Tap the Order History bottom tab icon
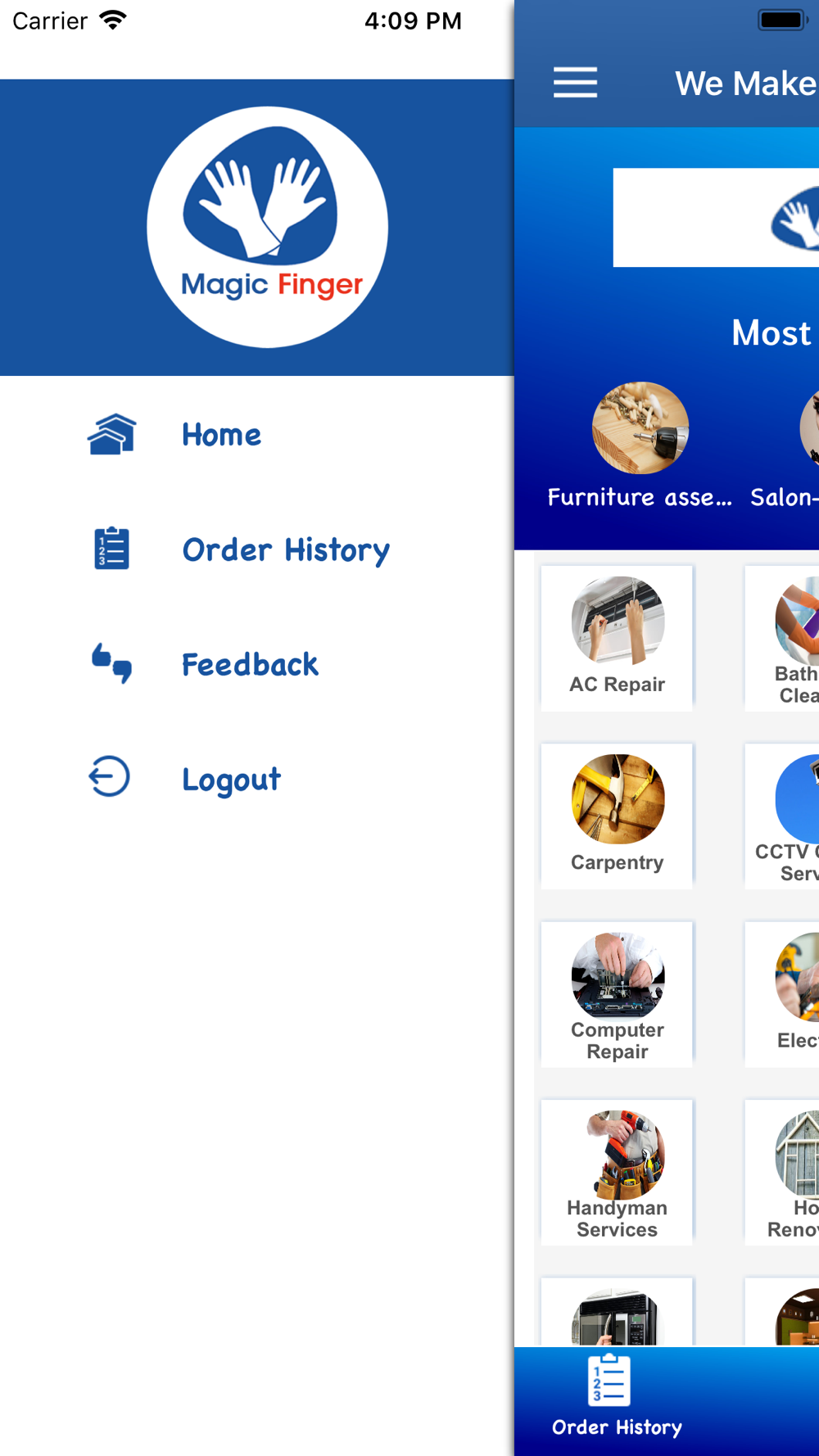This screenshot has height=1456, width=819. pos(609,1381)
